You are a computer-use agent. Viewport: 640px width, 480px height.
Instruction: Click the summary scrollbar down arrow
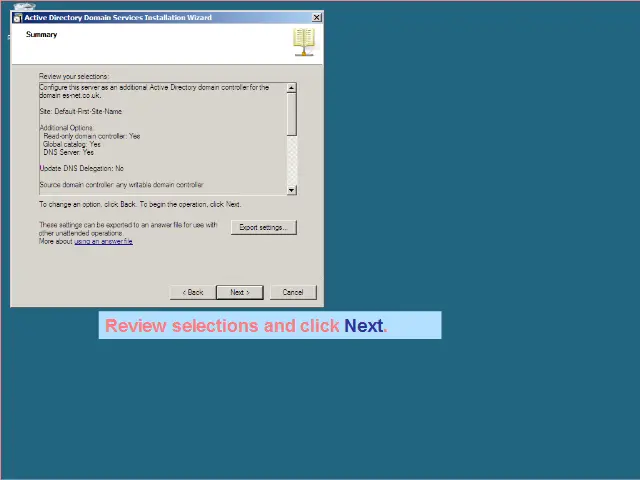(x=291, y=190)
